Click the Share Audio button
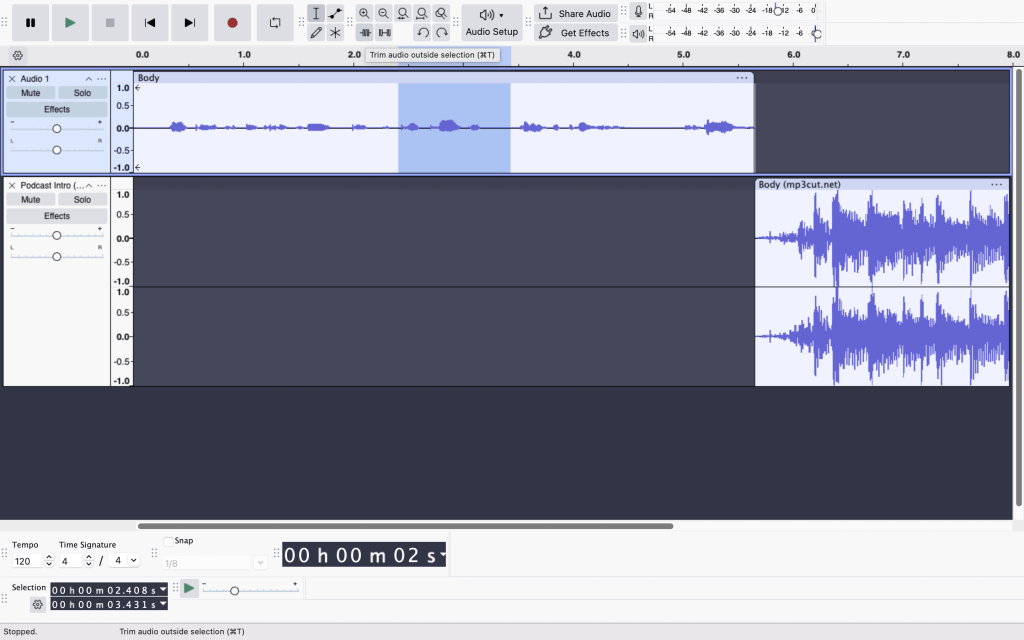 (575, 13)
